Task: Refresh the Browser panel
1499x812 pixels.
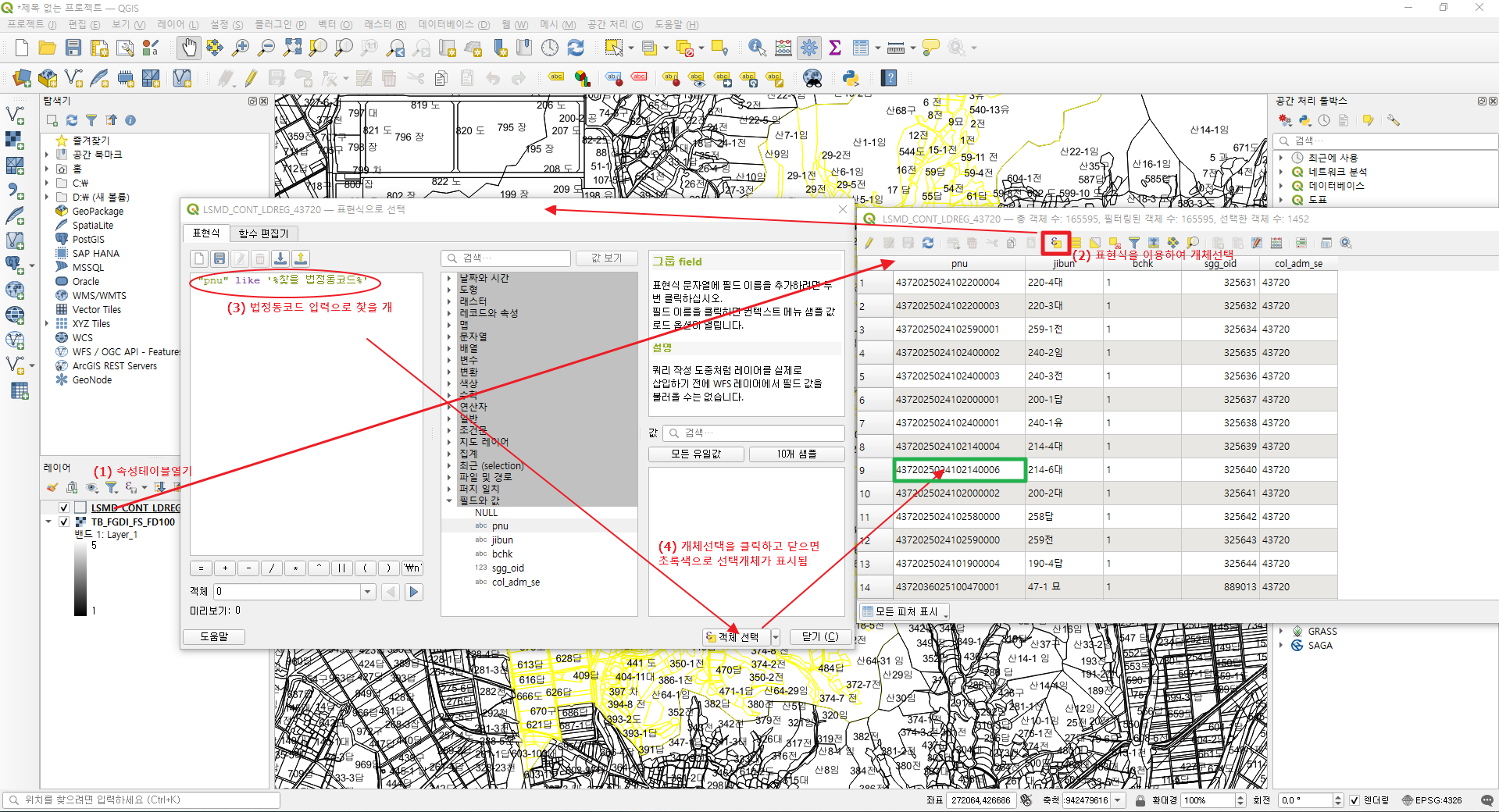Action: (x=72, y=120)
